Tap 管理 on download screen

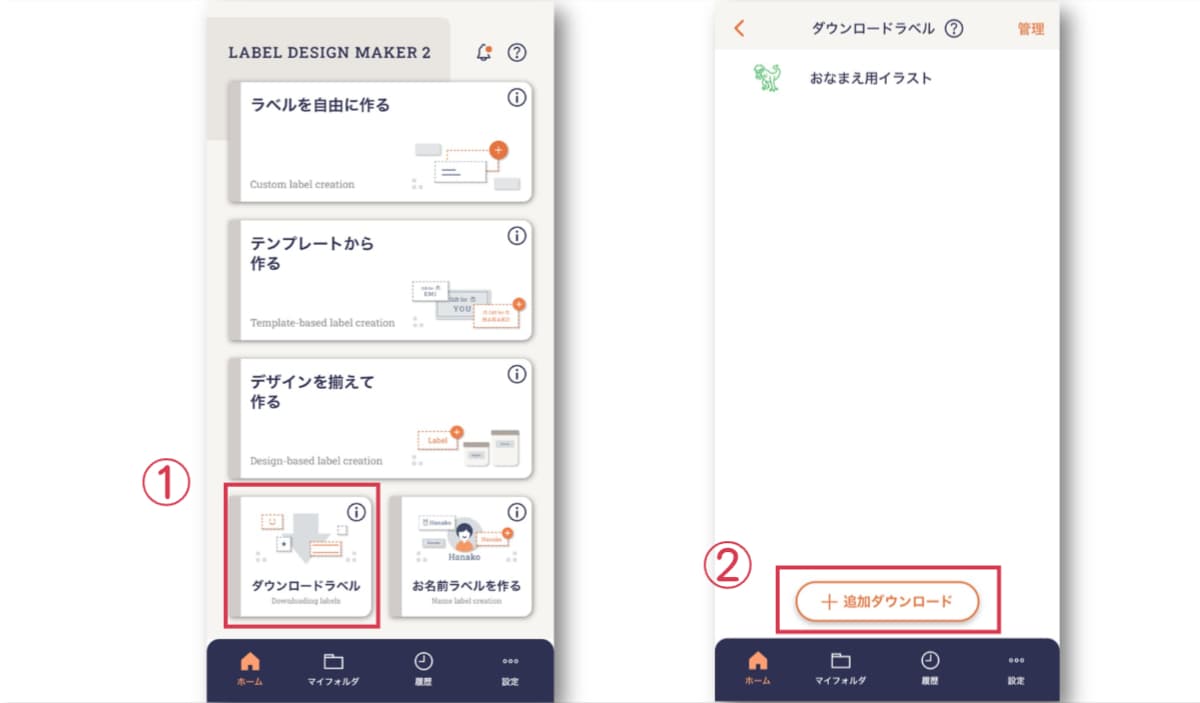(x=1031, y=29)
